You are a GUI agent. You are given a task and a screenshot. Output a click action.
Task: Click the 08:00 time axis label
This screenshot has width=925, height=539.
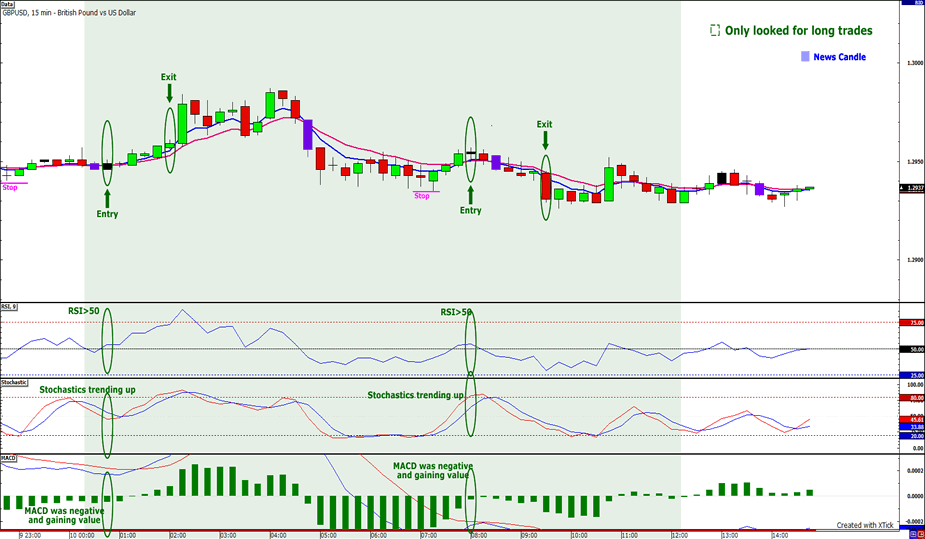[x=478, y=535]
